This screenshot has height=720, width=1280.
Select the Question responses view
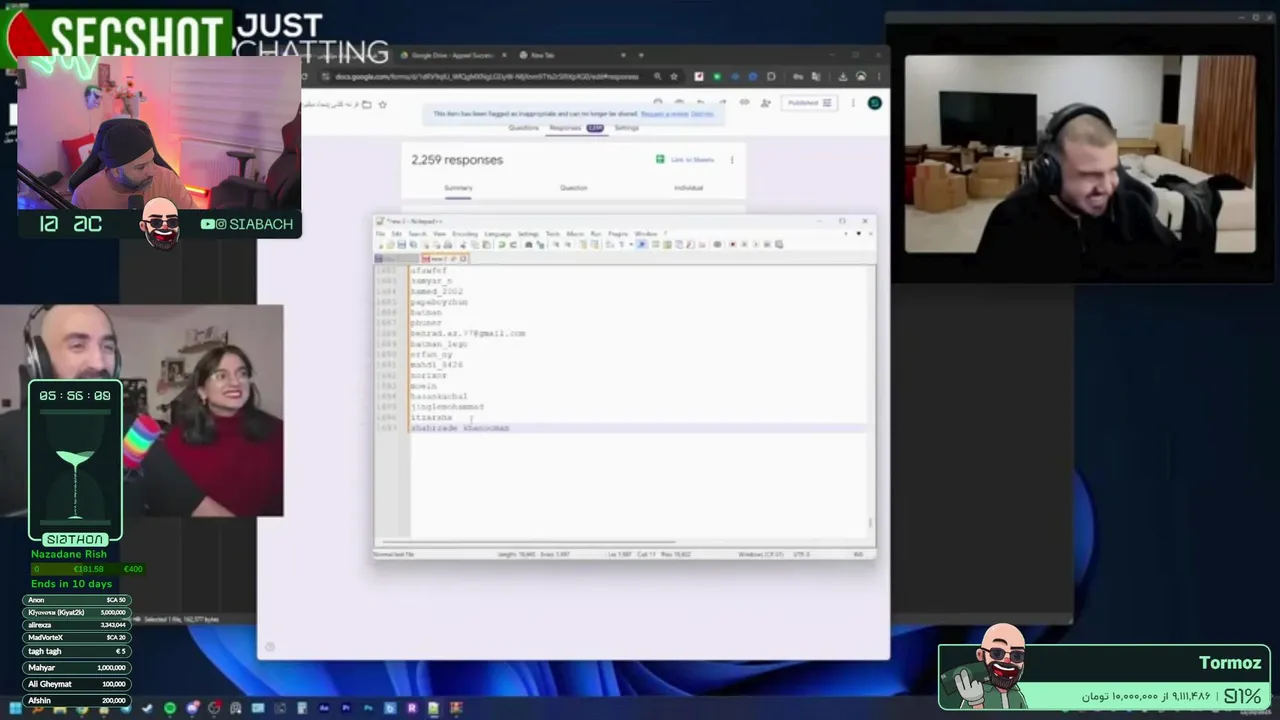[574, 188]
